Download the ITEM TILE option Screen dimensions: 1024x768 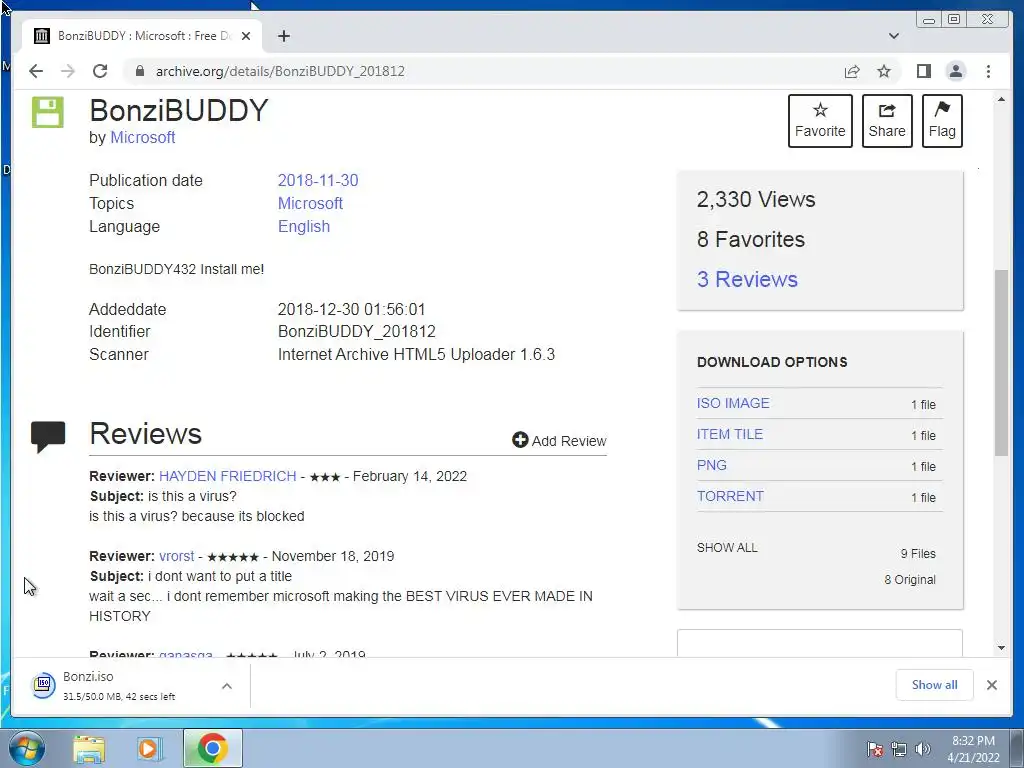point(729,434)
